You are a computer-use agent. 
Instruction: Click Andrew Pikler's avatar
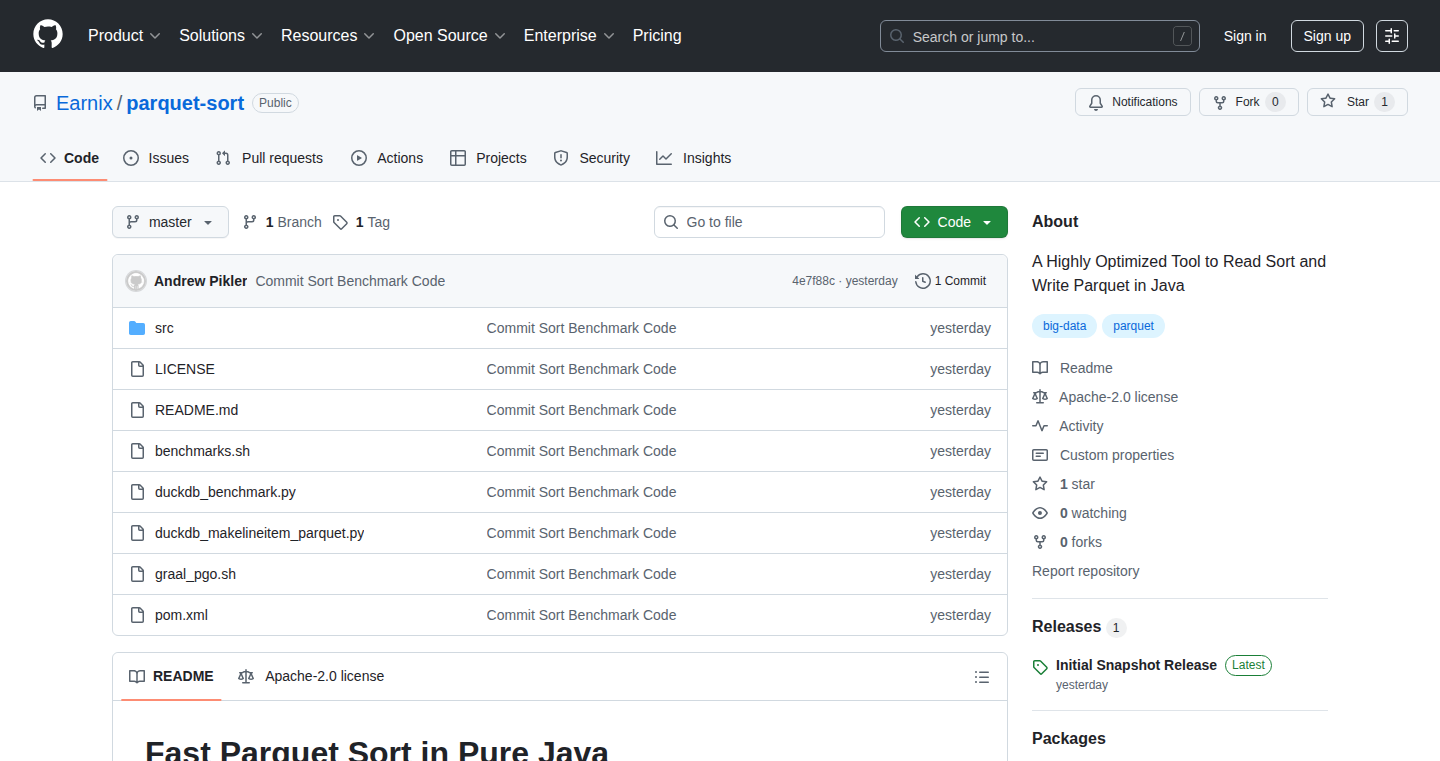(x=136, y=281)
